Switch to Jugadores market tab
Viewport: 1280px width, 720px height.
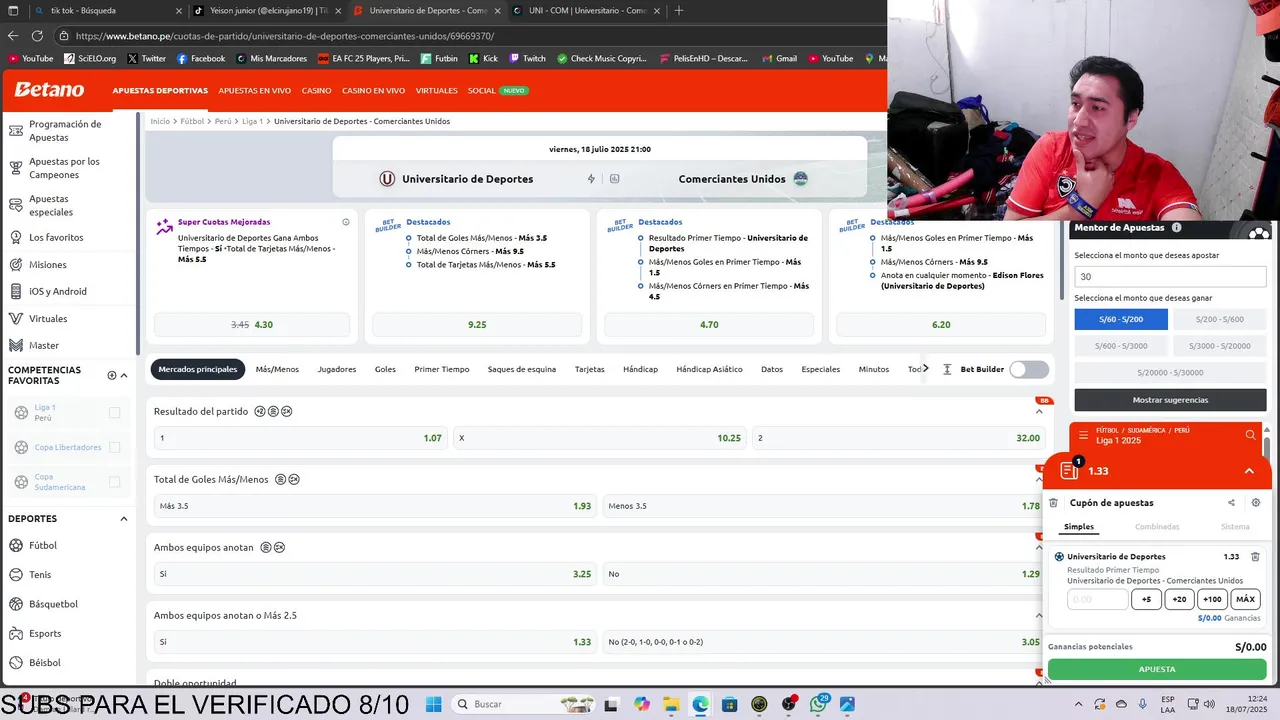[x=337, y=369]
